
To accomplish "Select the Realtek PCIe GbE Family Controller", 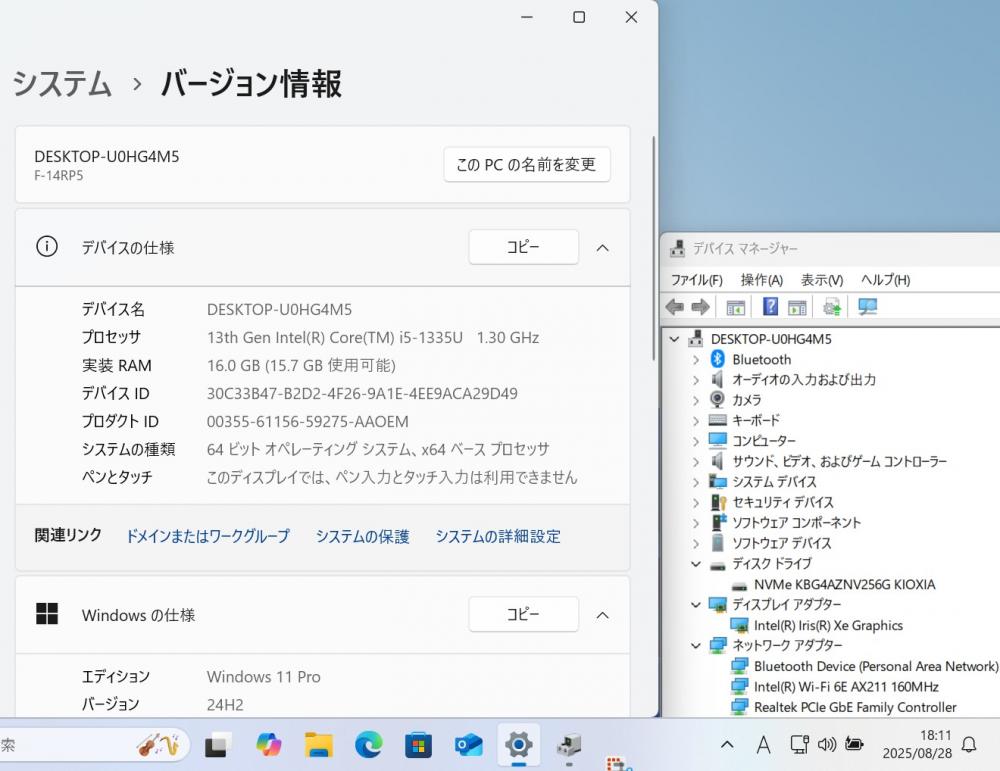I will pyautogui.click(x=855, y=707).
